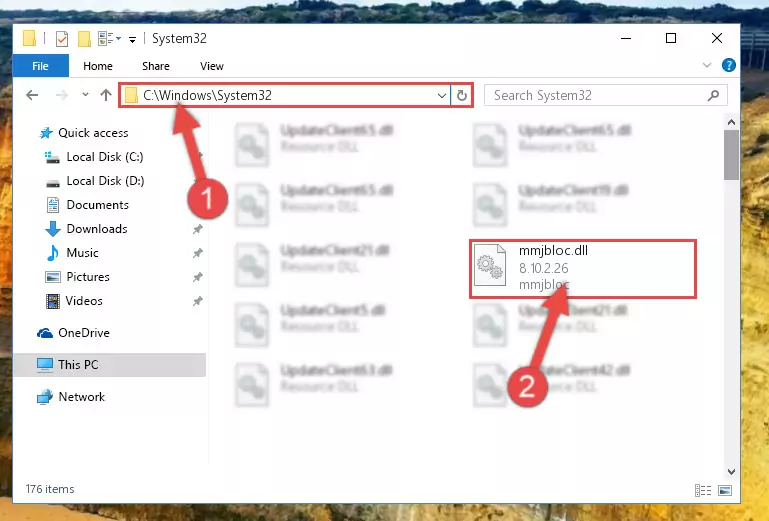Go forward with the Forward arrow
The image size is (769, 521).
[x=62, y=95]
